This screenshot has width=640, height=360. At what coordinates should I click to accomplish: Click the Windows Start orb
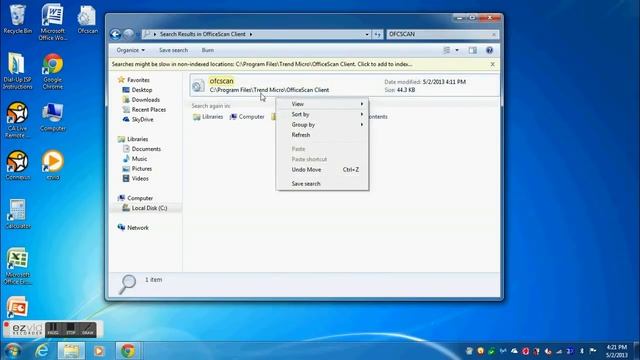(12, 351)
